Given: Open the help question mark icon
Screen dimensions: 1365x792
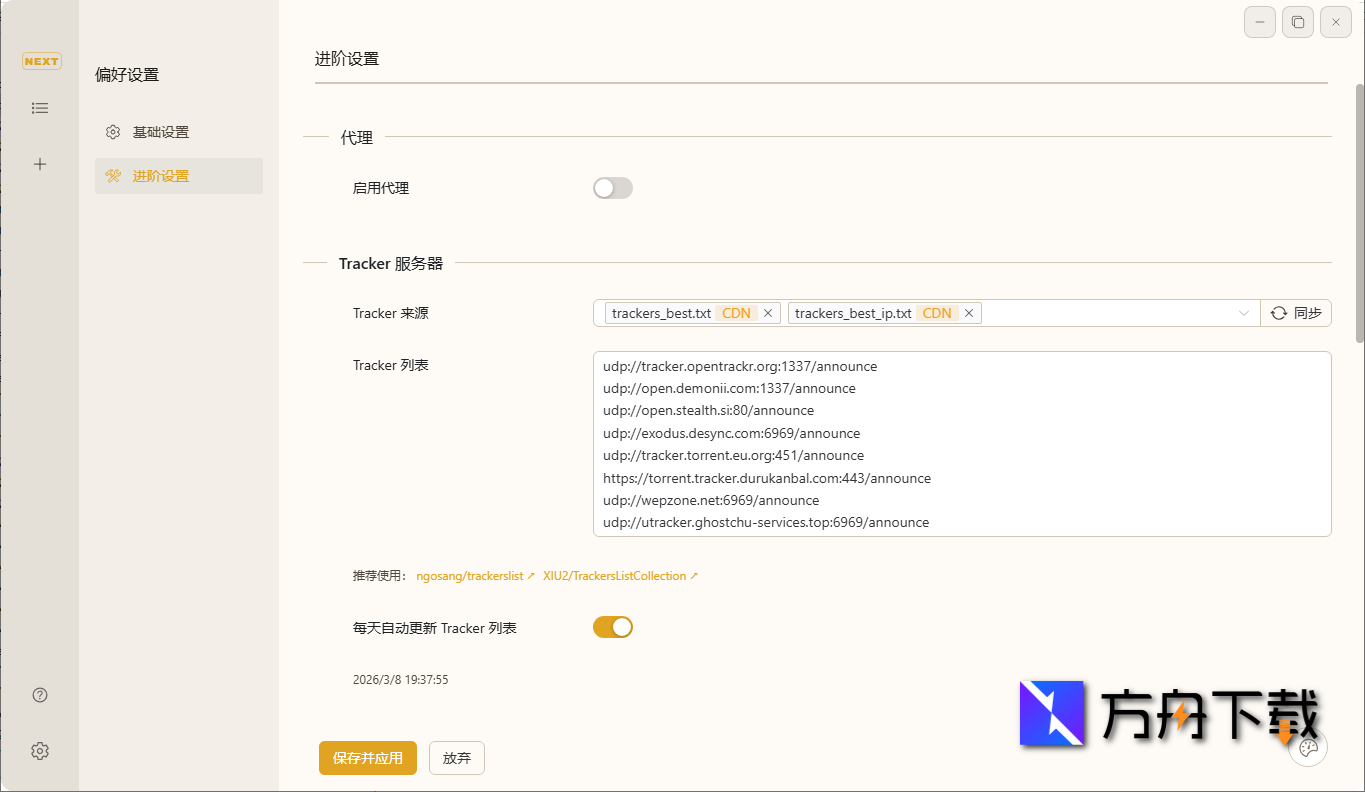Looking at the screenshot, I should click(x=40, y=695).
